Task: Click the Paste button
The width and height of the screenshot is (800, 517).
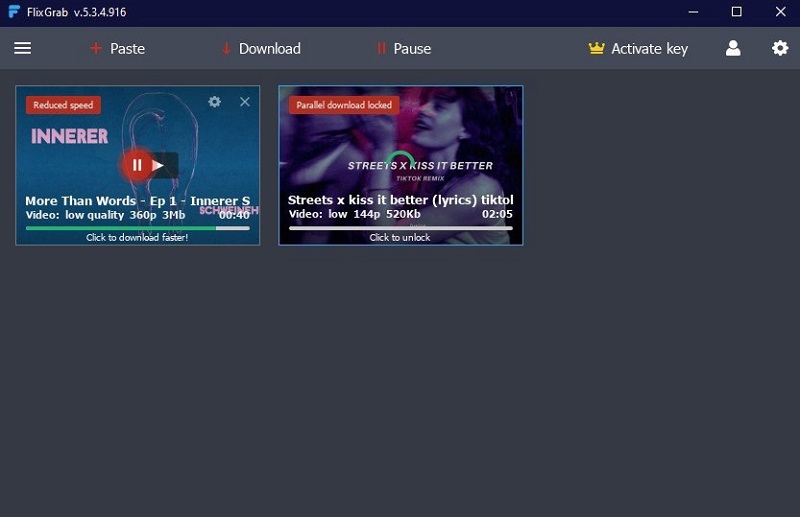Action: pos(117,48)
